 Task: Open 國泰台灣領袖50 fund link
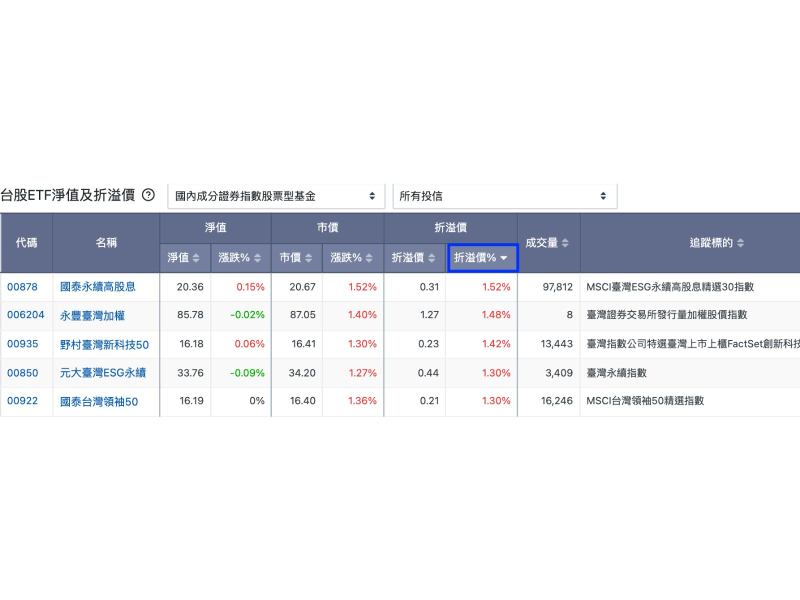click(99, 400)
